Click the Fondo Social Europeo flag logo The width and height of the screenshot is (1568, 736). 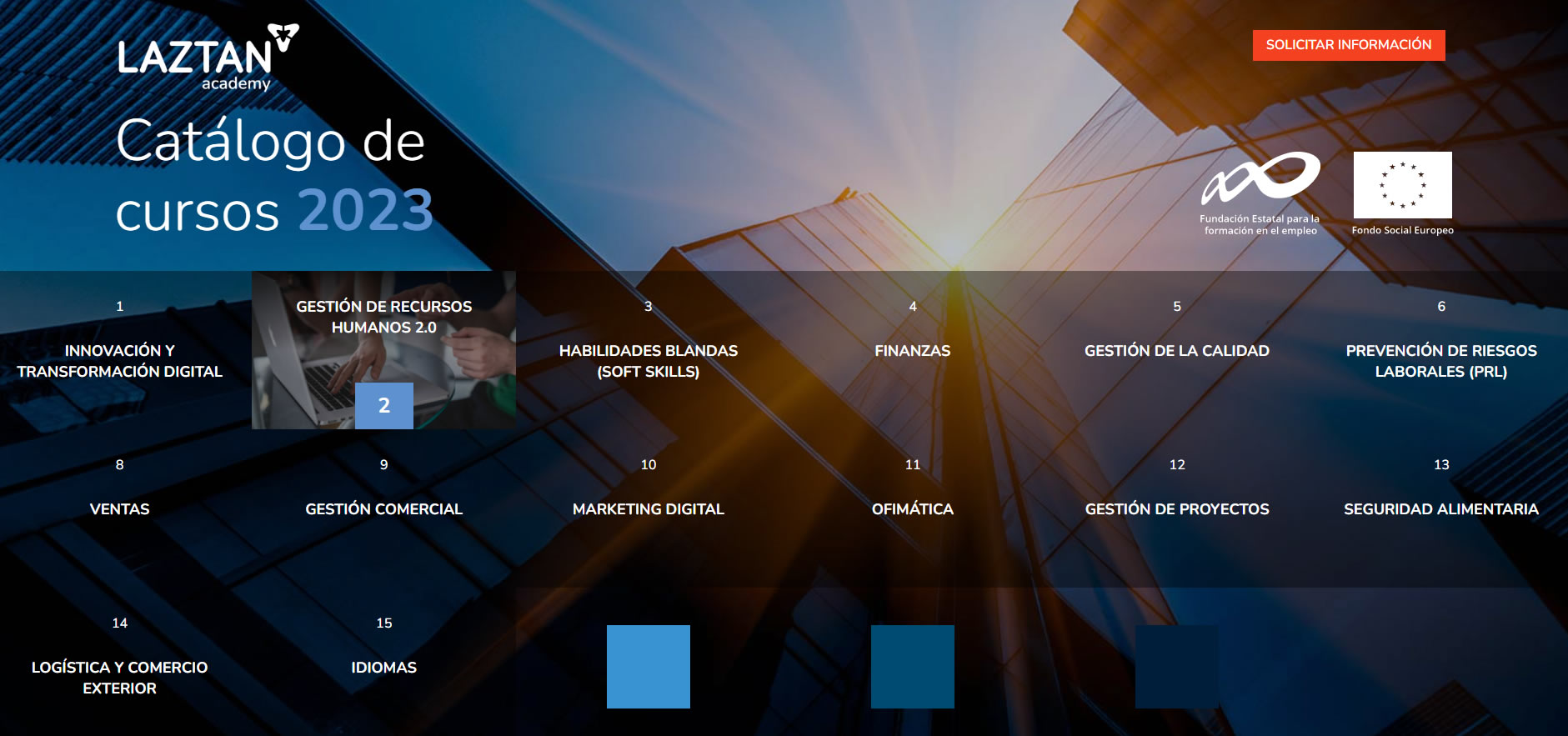point(1402,193)
